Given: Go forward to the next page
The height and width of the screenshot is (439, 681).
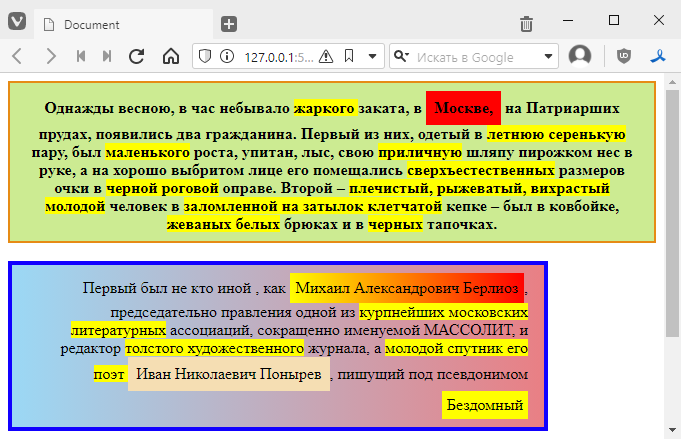Looking at the screenshot, I should 50,56.
